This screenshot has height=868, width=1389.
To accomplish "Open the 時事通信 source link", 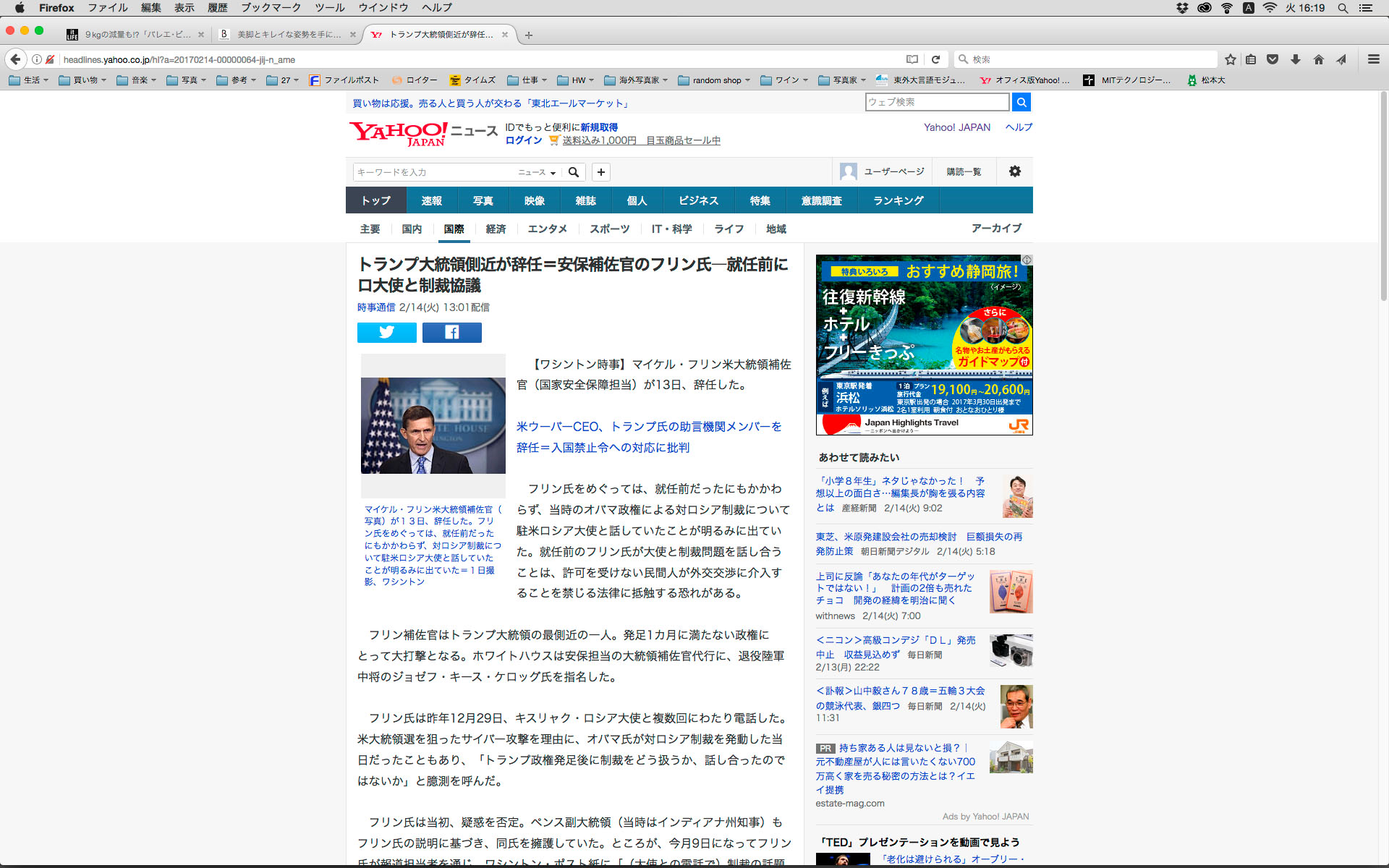I will click(376, 307).
